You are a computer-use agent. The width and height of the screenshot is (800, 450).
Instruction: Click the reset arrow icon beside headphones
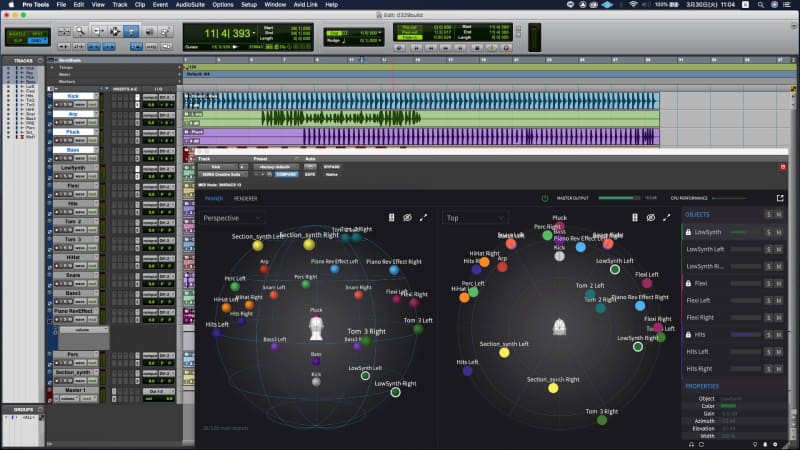[x=702, y=444]
